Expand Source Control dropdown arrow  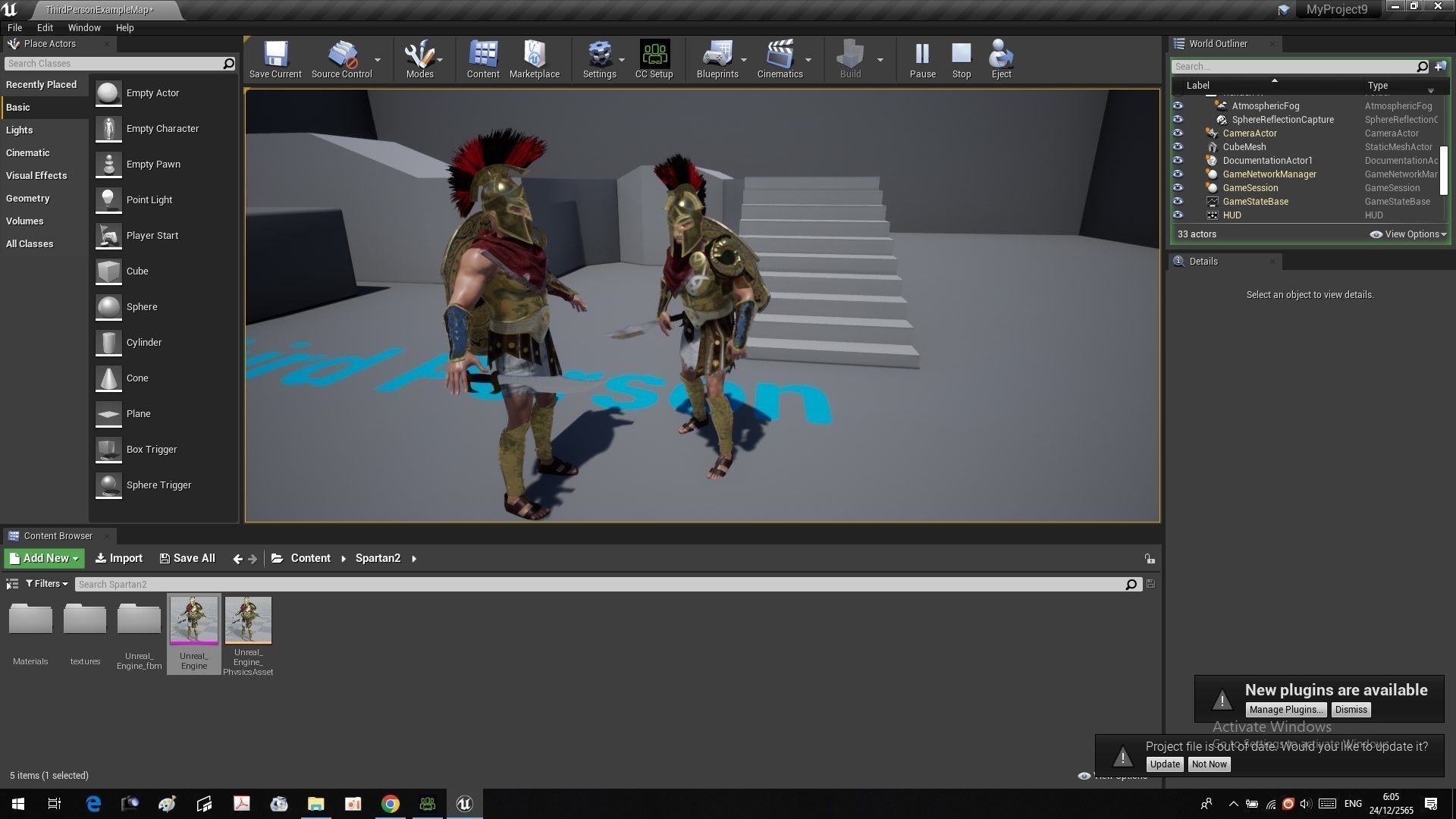(378, 59)
